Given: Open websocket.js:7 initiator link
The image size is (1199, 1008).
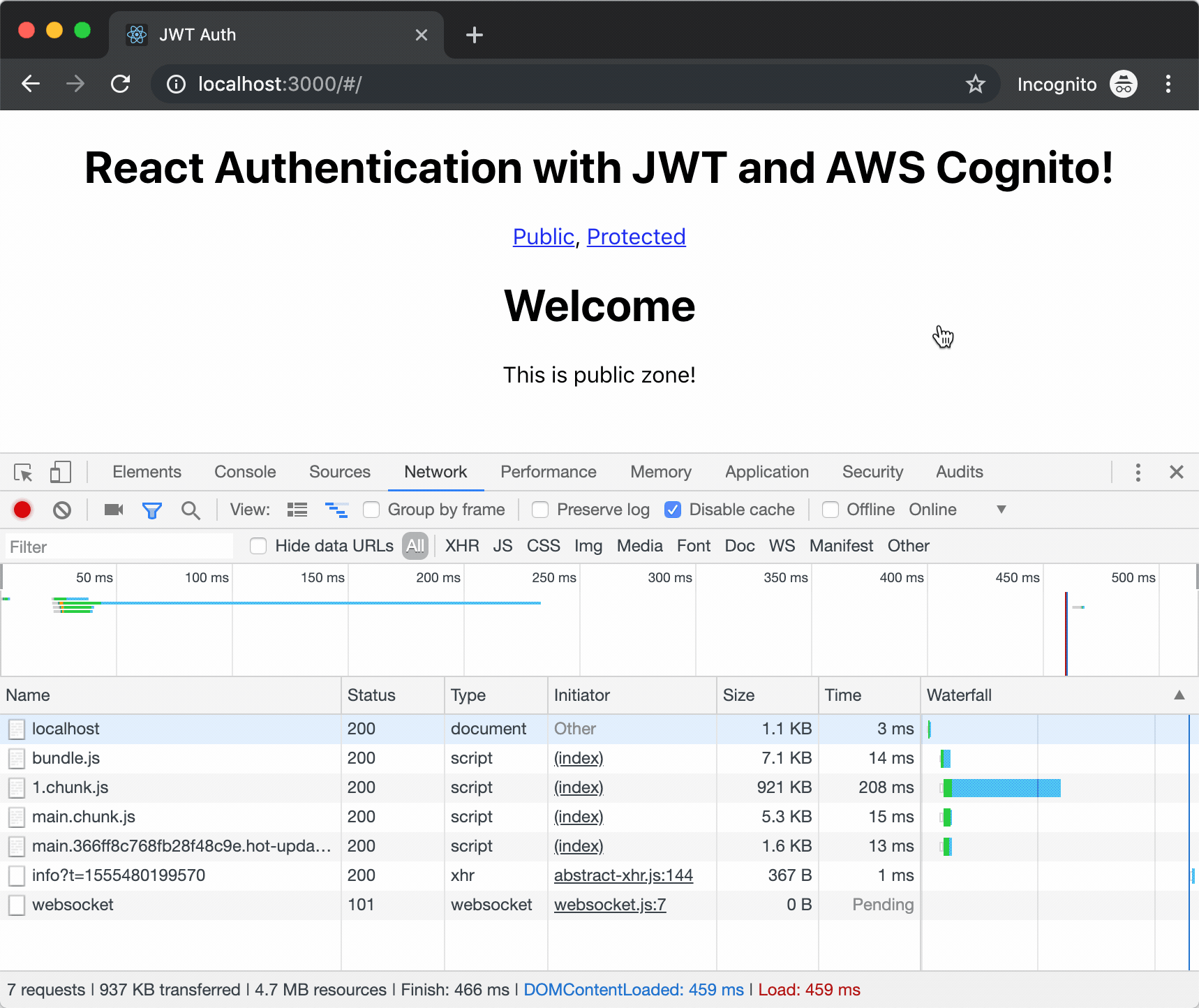Looking at the screenshot, I should click(610, 905).
